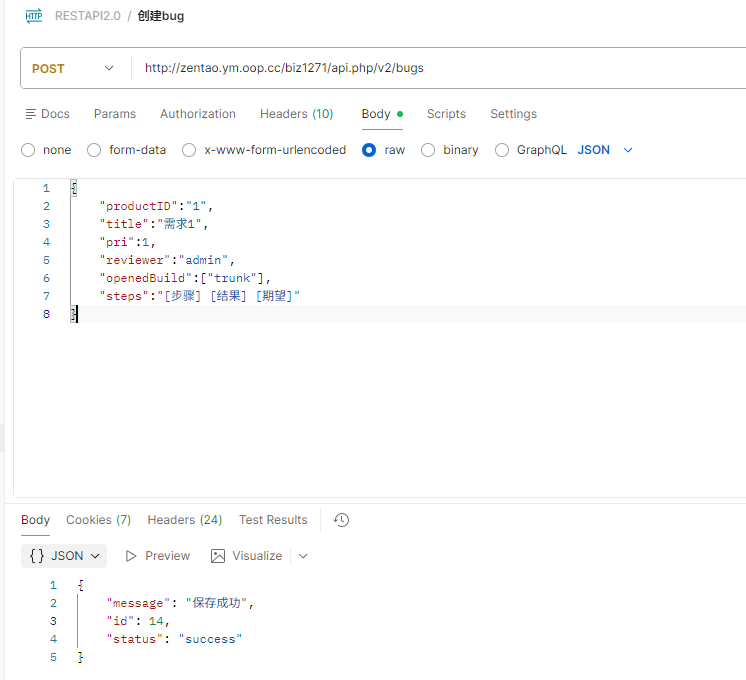746x680 pixels.
Task: Click the Preview button
Action: click(157, 556)
